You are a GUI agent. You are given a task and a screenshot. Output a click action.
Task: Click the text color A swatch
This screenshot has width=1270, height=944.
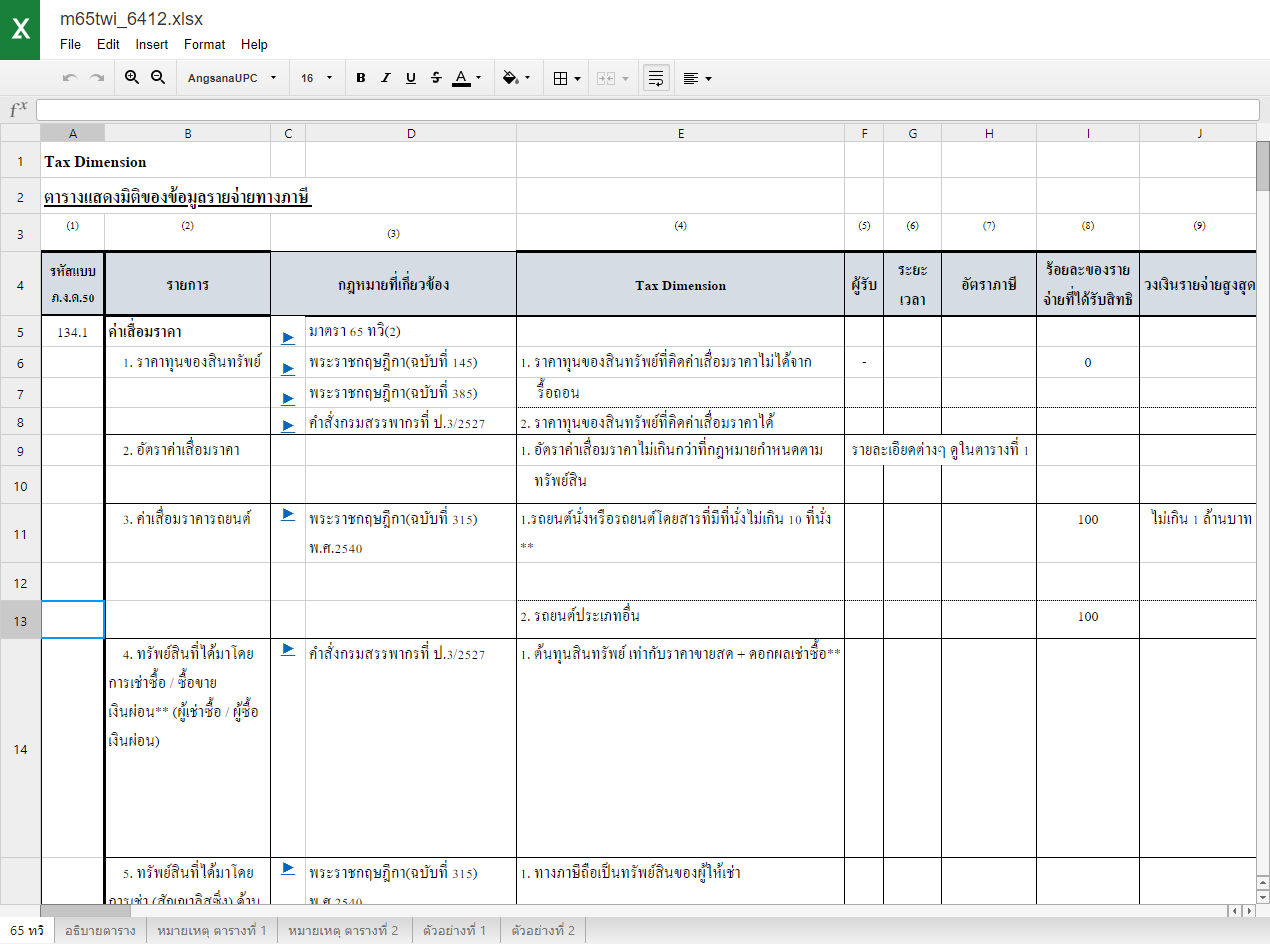[x=460, y=78]
